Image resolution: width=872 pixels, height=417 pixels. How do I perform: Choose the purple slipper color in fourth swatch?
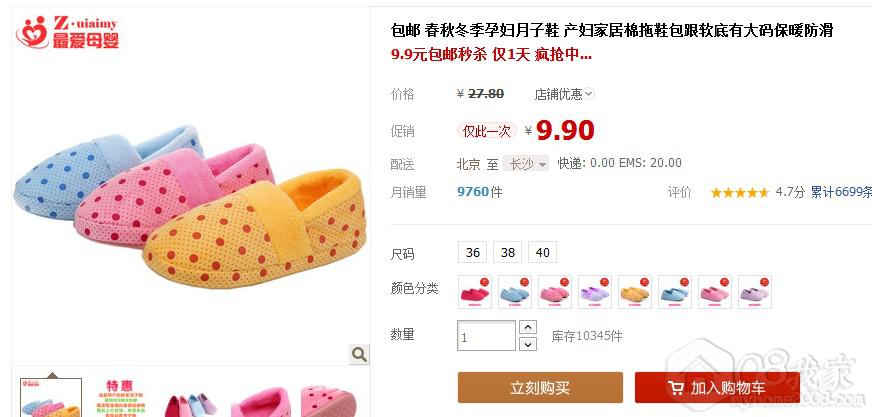click(595, 292)
